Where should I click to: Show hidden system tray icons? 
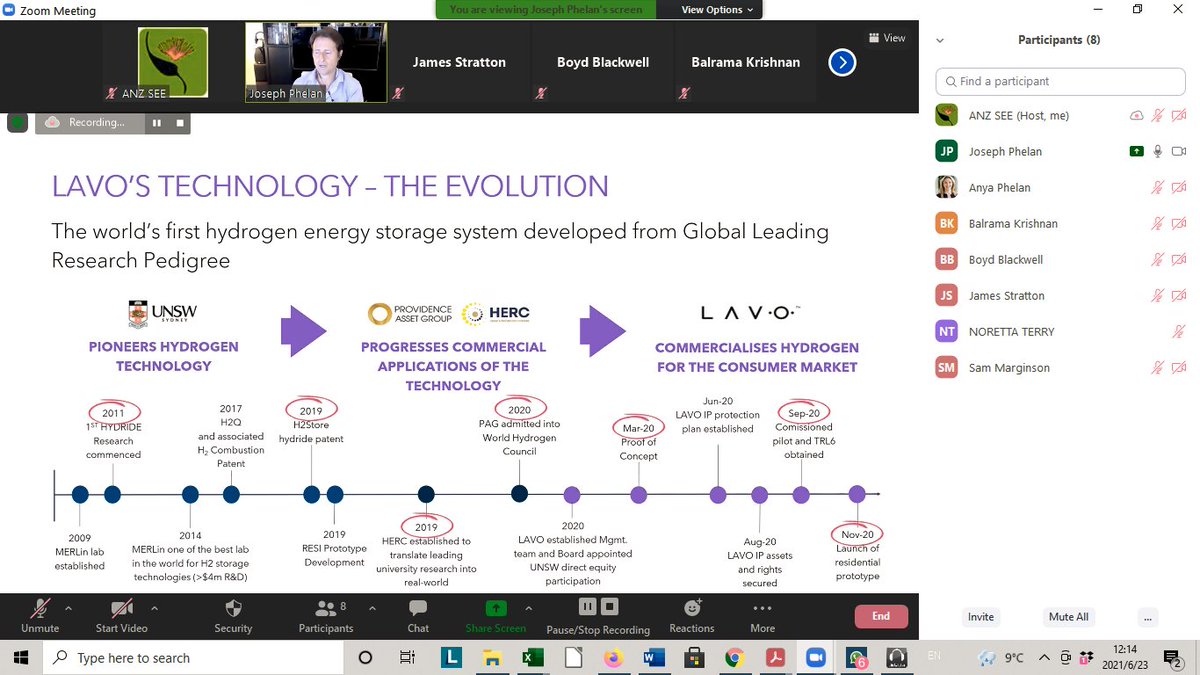pyautogui.click(x=1044, y=658)
